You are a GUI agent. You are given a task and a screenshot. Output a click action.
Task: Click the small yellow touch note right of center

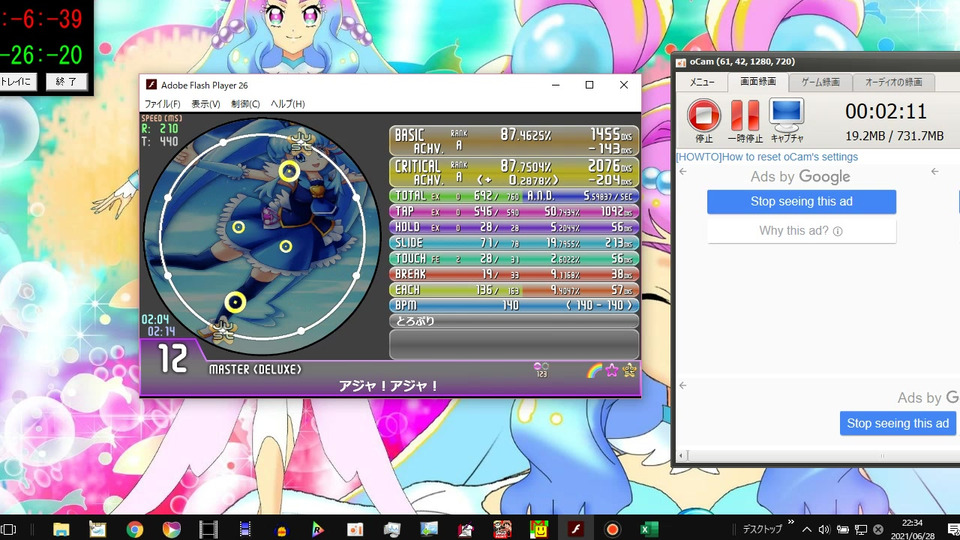coord(285,246)
